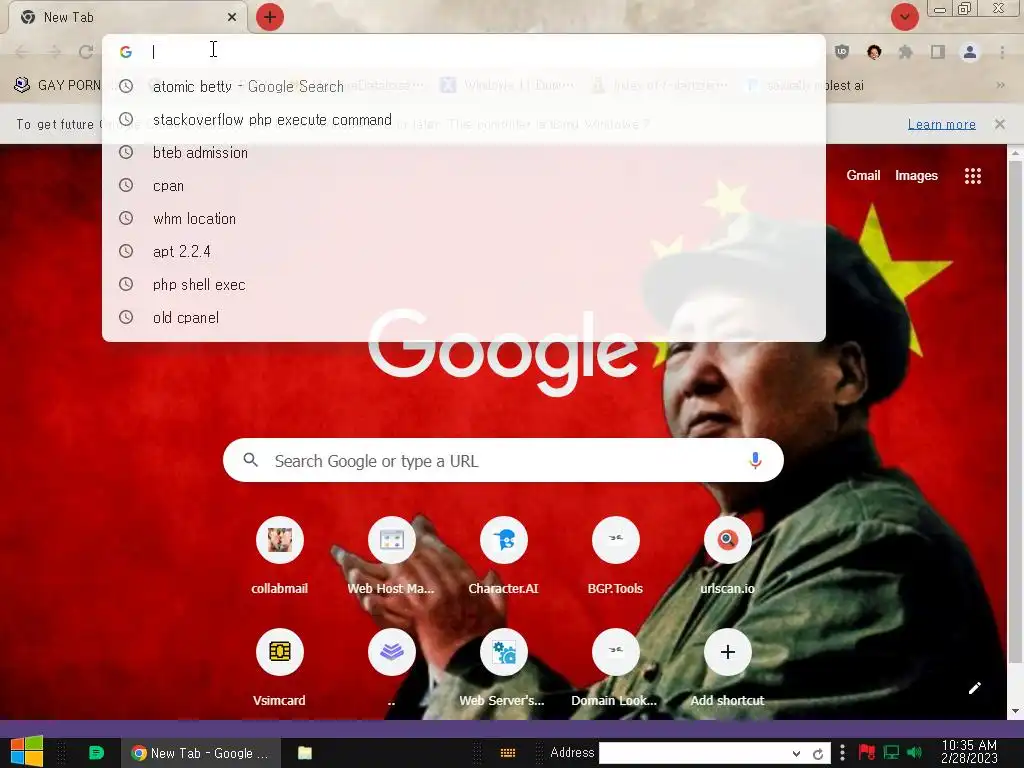Screen dimensions: 1024x768
Task: Reload the page with the refresh icon
Action: 86,52
